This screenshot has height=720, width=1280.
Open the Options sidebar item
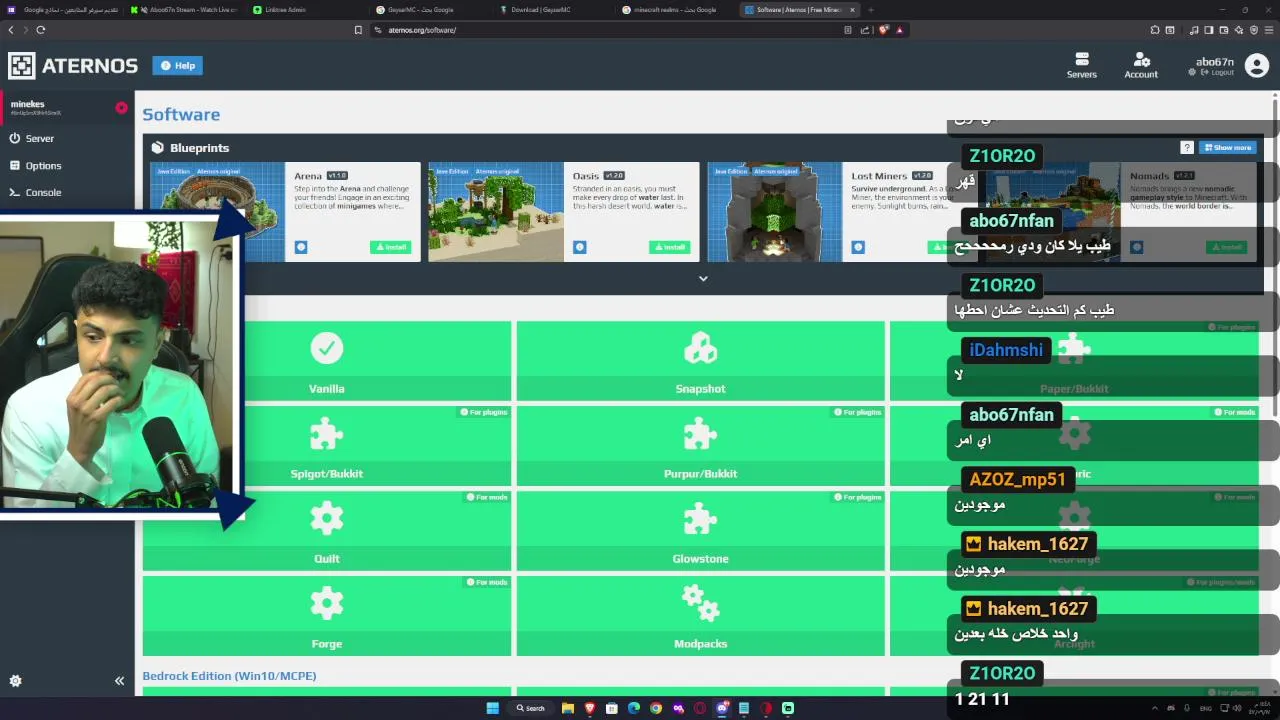(x=66, y=165)
